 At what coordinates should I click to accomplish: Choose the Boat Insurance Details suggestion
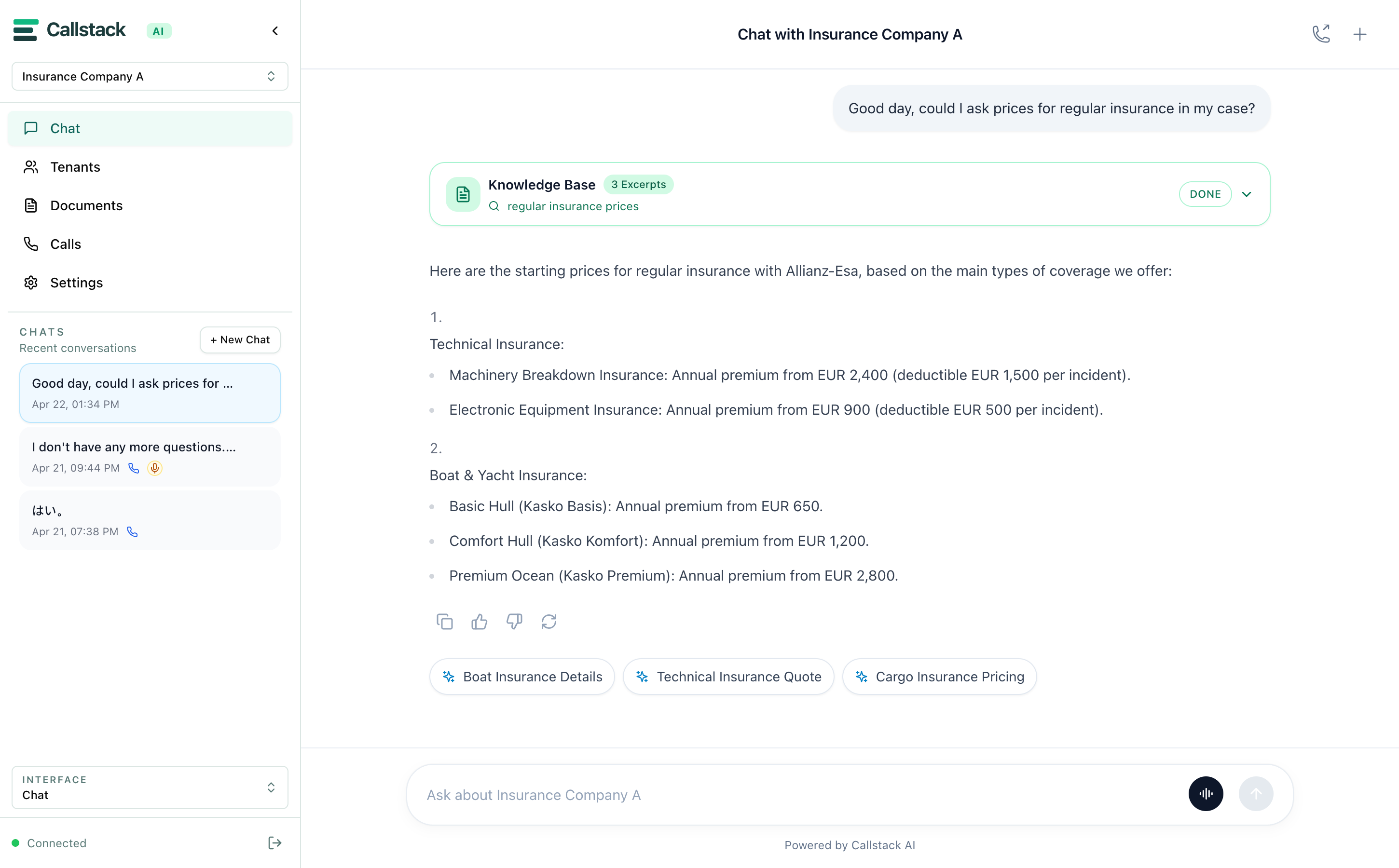pyautogui.click(x=521, y=676)
